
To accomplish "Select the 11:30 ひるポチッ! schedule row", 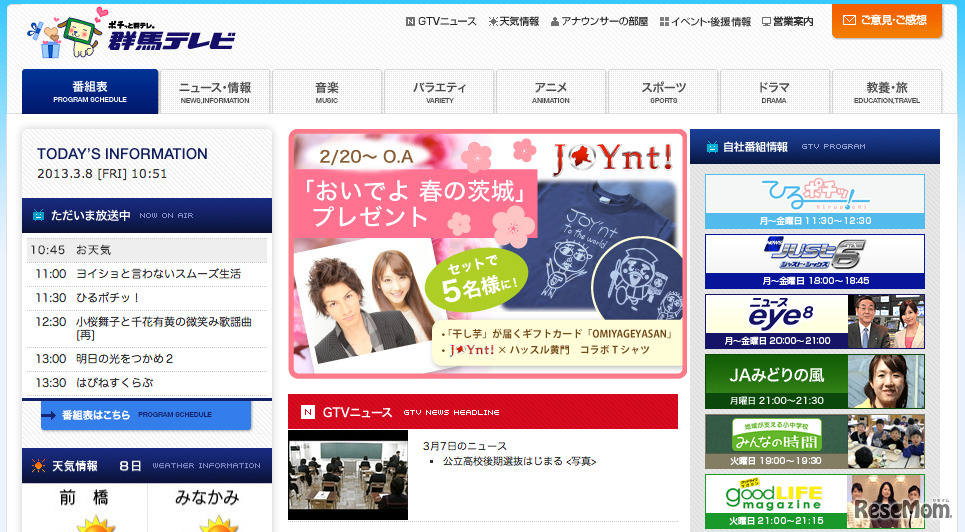I will (x=146, y=298).
